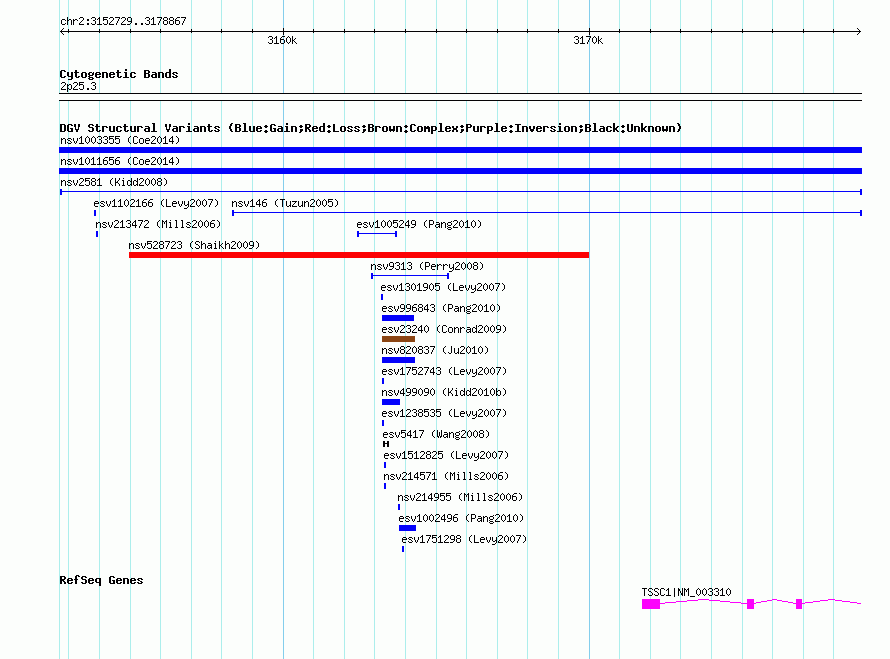Image resolution: width=890 pixels, height=659 pixels.
Task: Open the nsv1011656 (Coe2014) variant label
Action: click(x=120, y=161)
